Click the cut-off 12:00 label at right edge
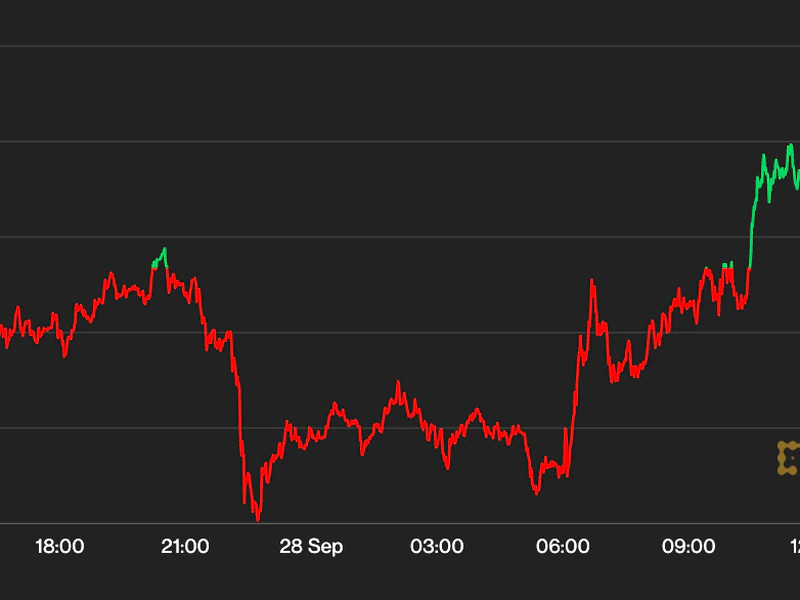Screen dimensions: 800x600 pos(794,547)
